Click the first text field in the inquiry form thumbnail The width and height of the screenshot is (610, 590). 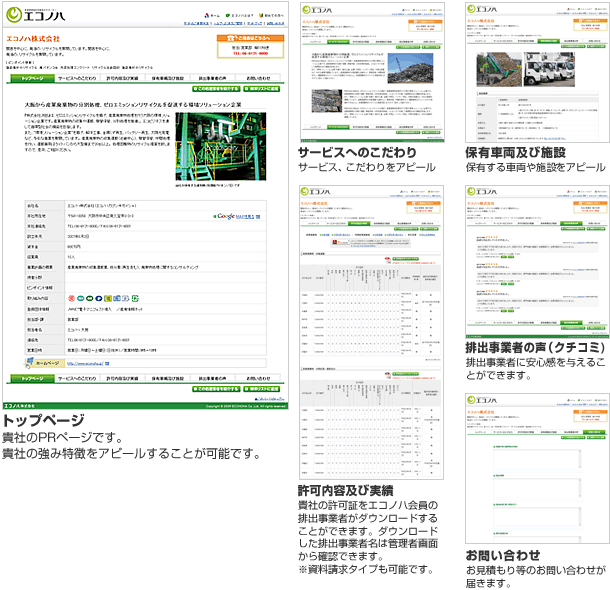[x=537, y=458]
